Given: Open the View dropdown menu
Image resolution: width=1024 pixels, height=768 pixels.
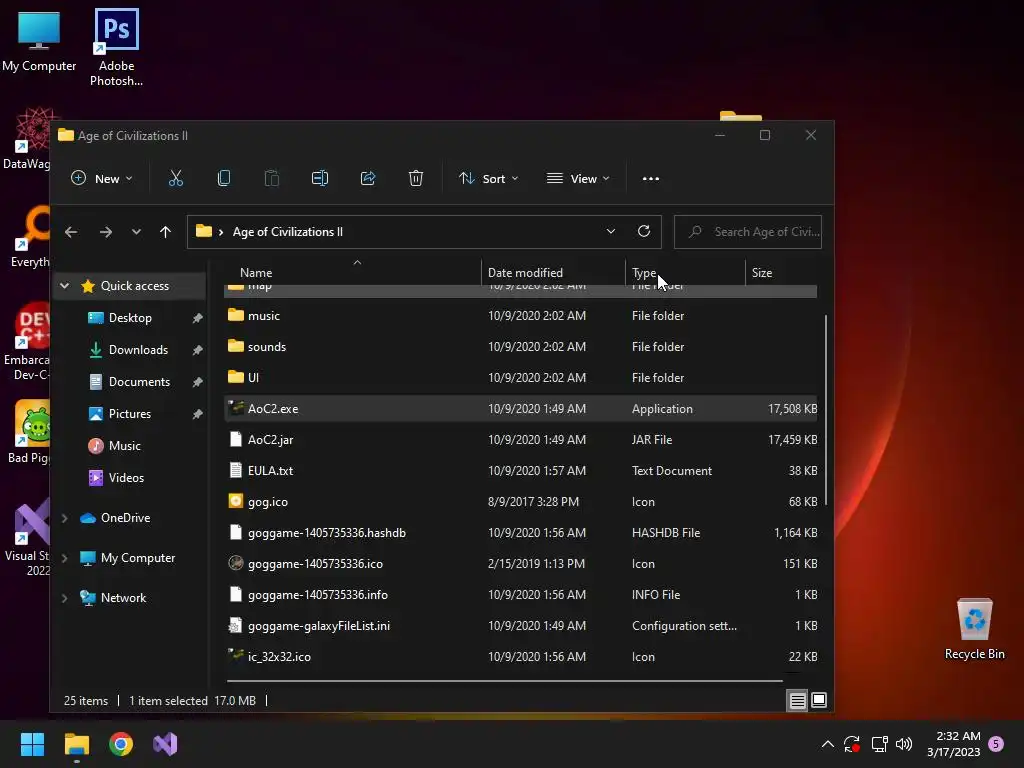Looking at the screenshot, I should [x=578, y=178].
